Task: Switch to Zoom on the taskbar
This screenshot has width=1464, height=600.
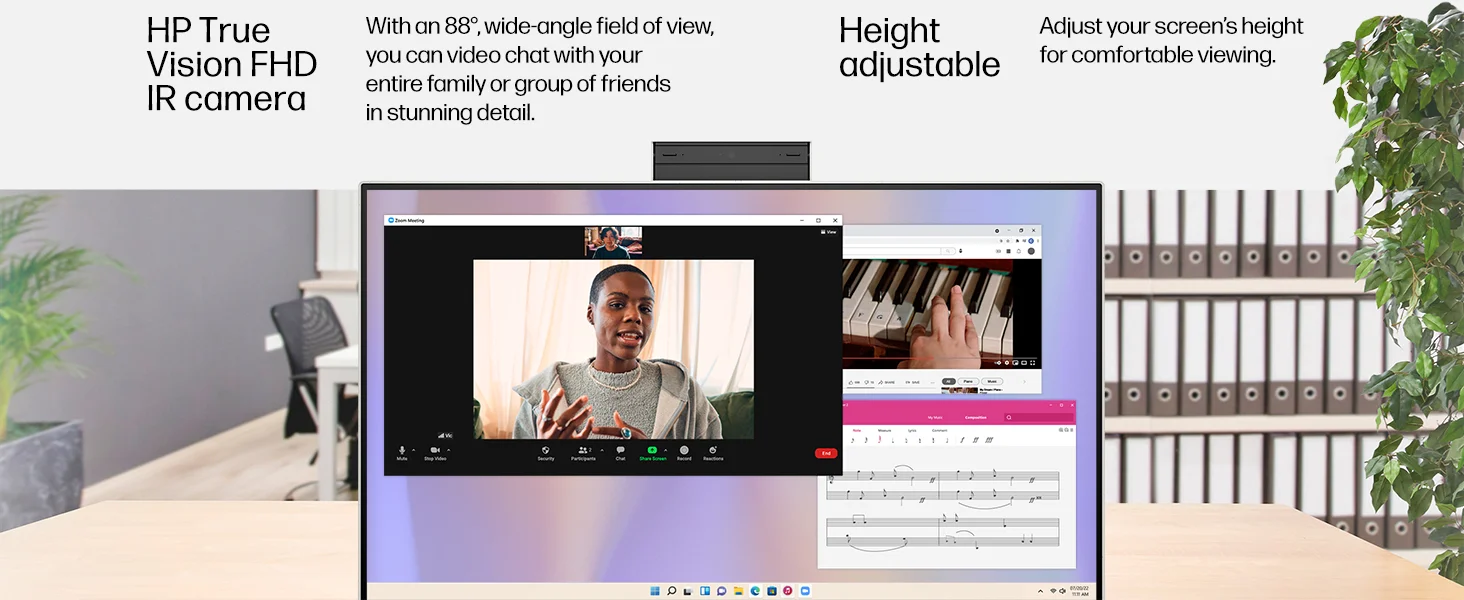Action: pos(805,591)
